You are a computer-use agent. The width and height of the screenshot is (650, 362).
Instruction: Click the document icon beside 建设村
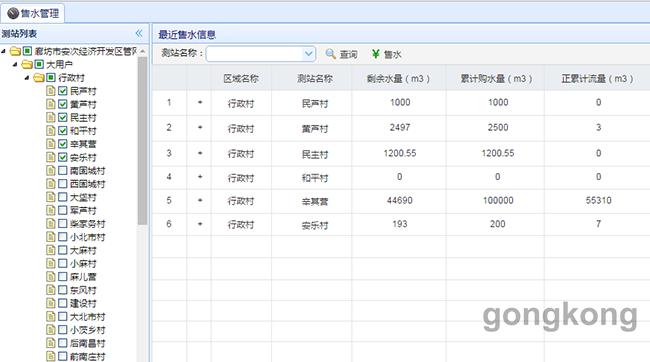click(x=51, y=304)
